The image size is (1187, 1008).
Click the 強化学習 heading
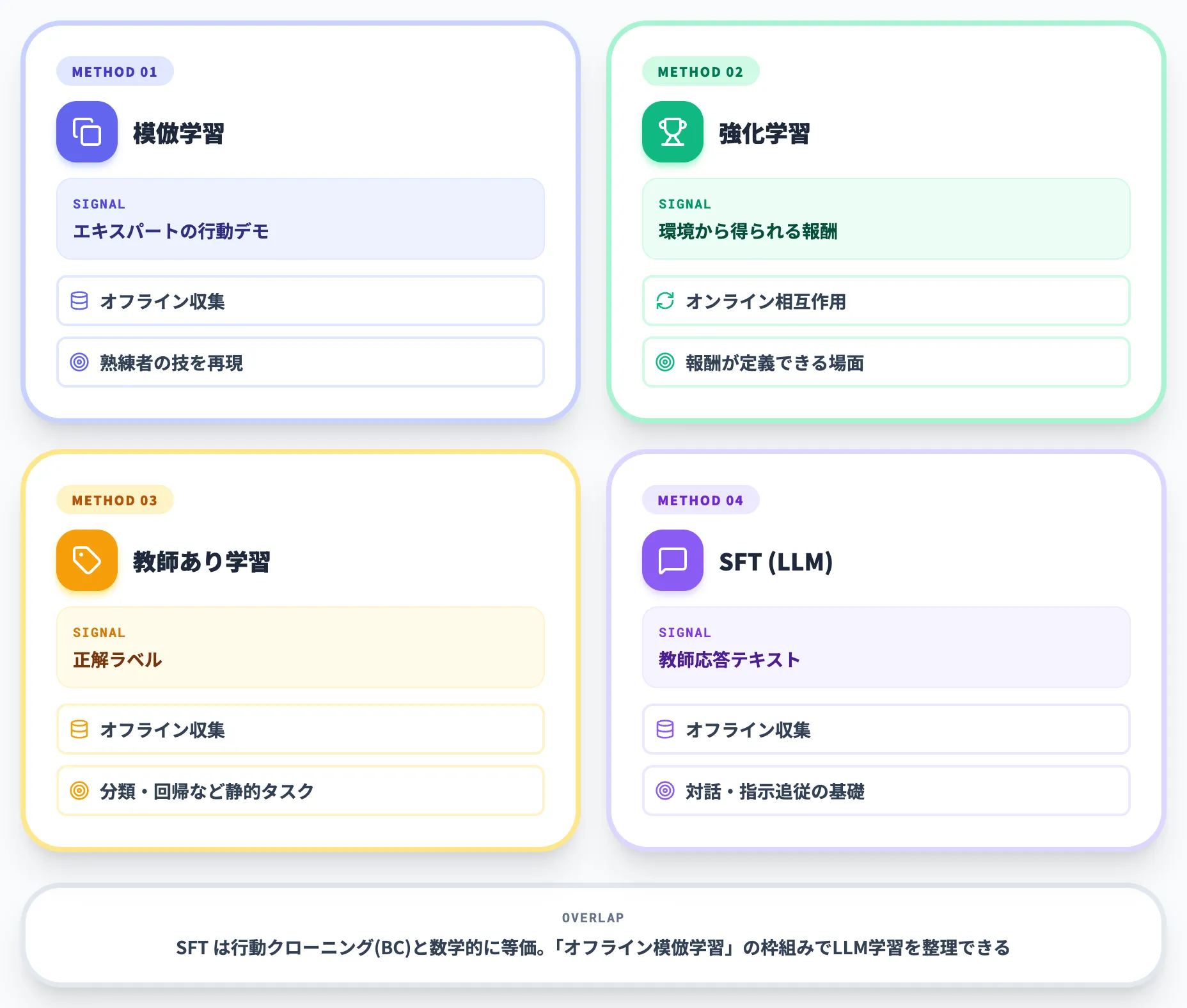point(765,133)
